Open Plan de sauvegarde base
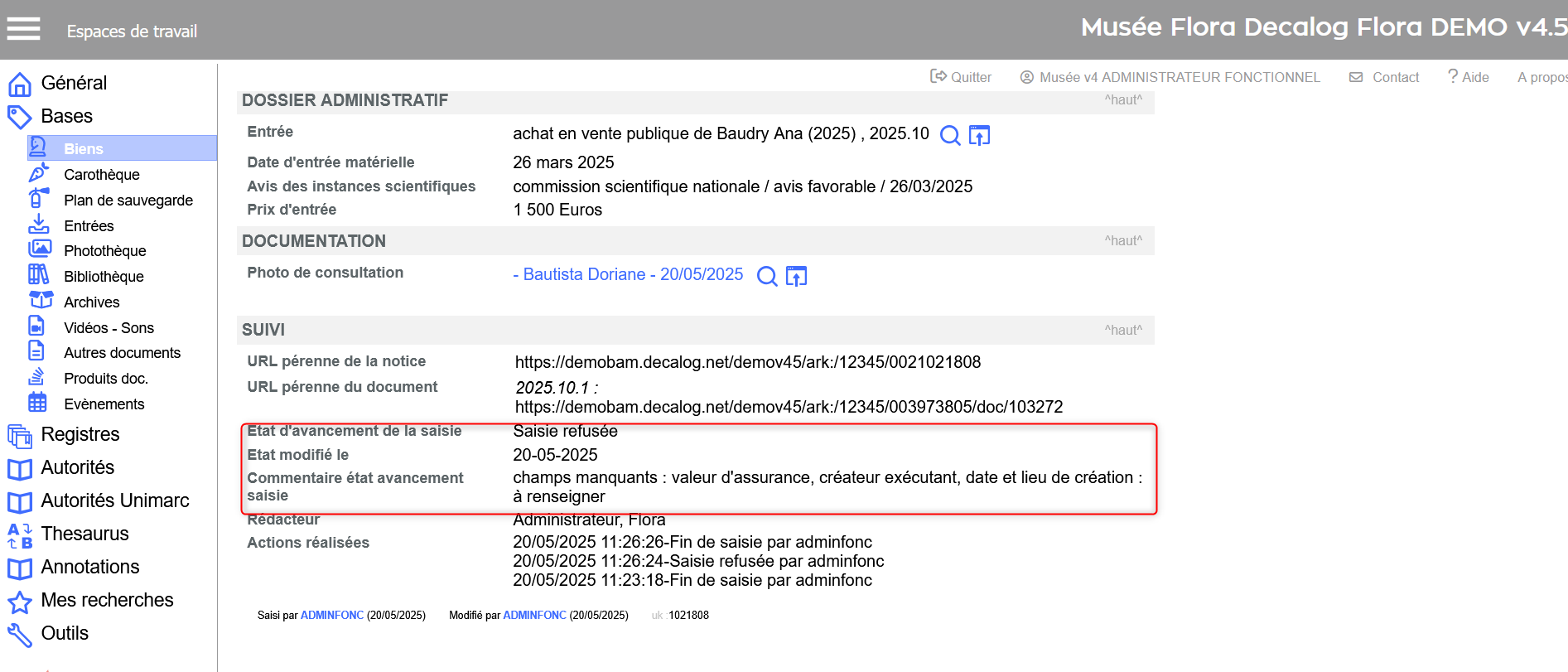The image size is (1568, 672). 128,201
